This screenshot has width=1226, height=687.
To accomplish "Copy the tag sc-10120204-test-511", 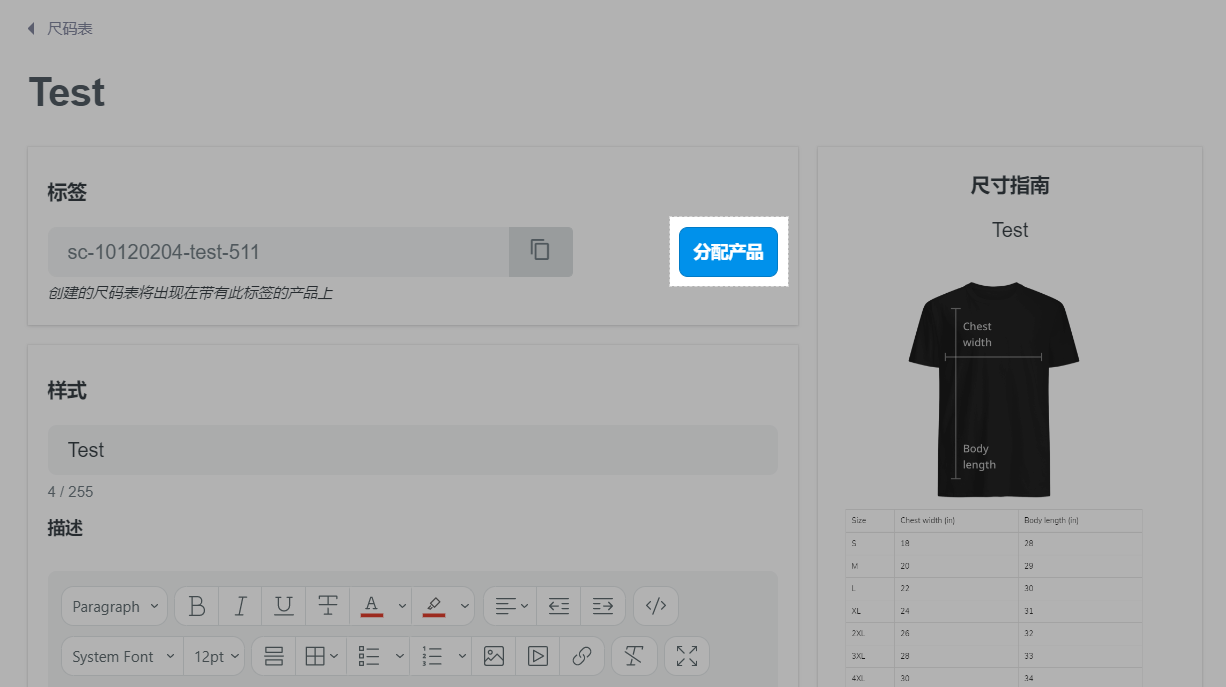I will (x=540, y=251).
